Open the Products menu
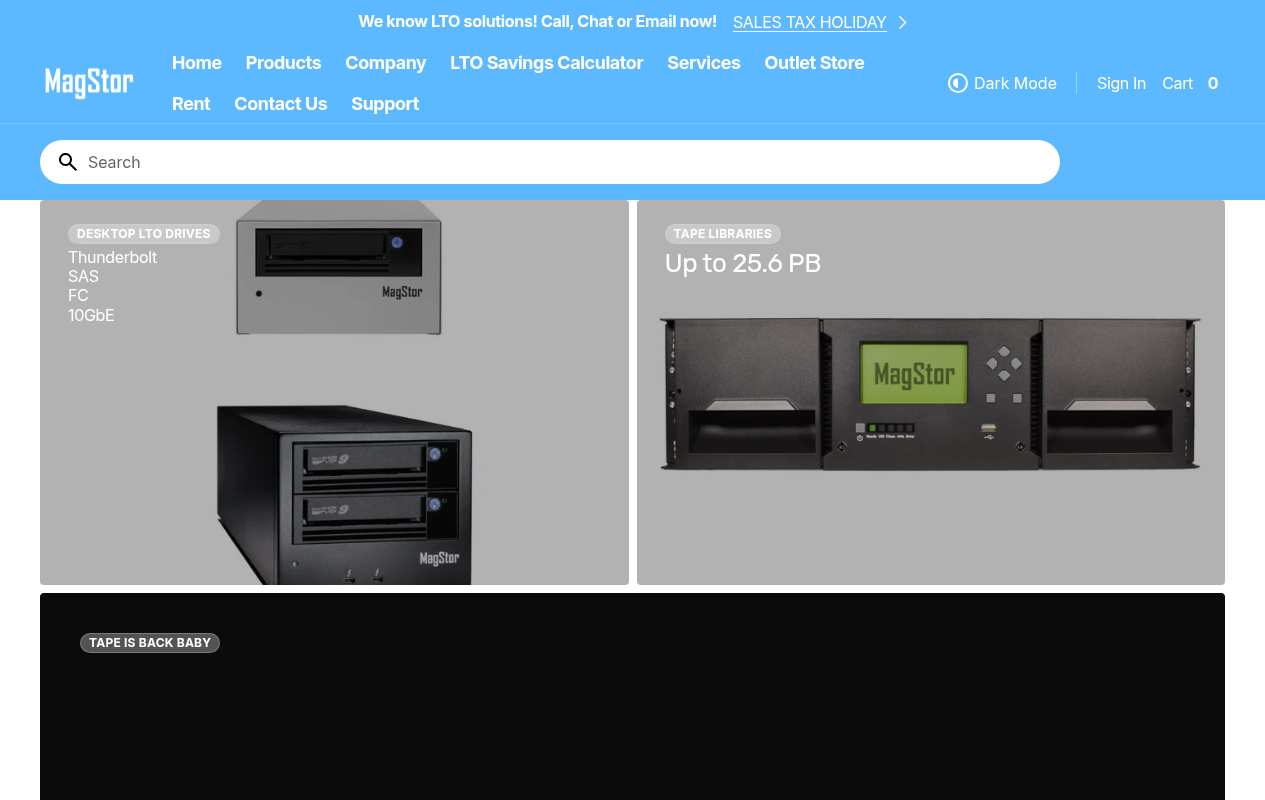The height and width of the screenshot is (800, 1265). [x=283, y=63]
